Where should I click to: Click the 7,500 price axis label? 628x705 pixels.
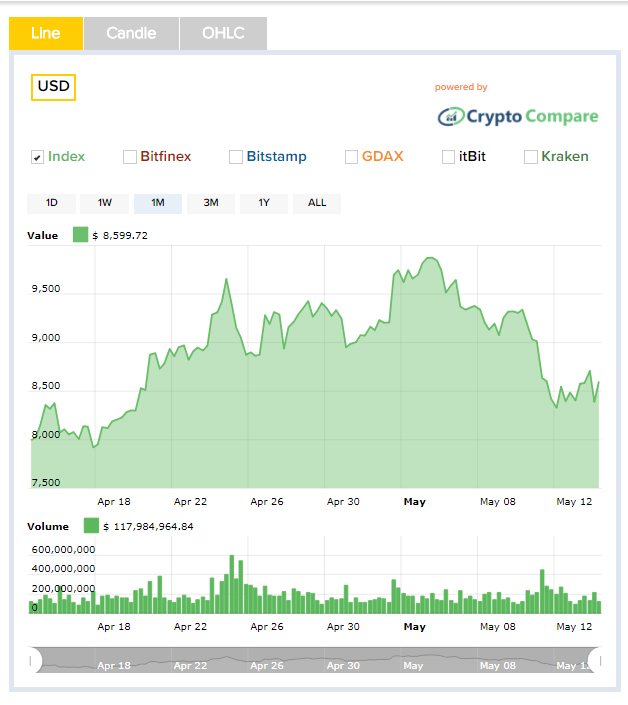[46, 482]
